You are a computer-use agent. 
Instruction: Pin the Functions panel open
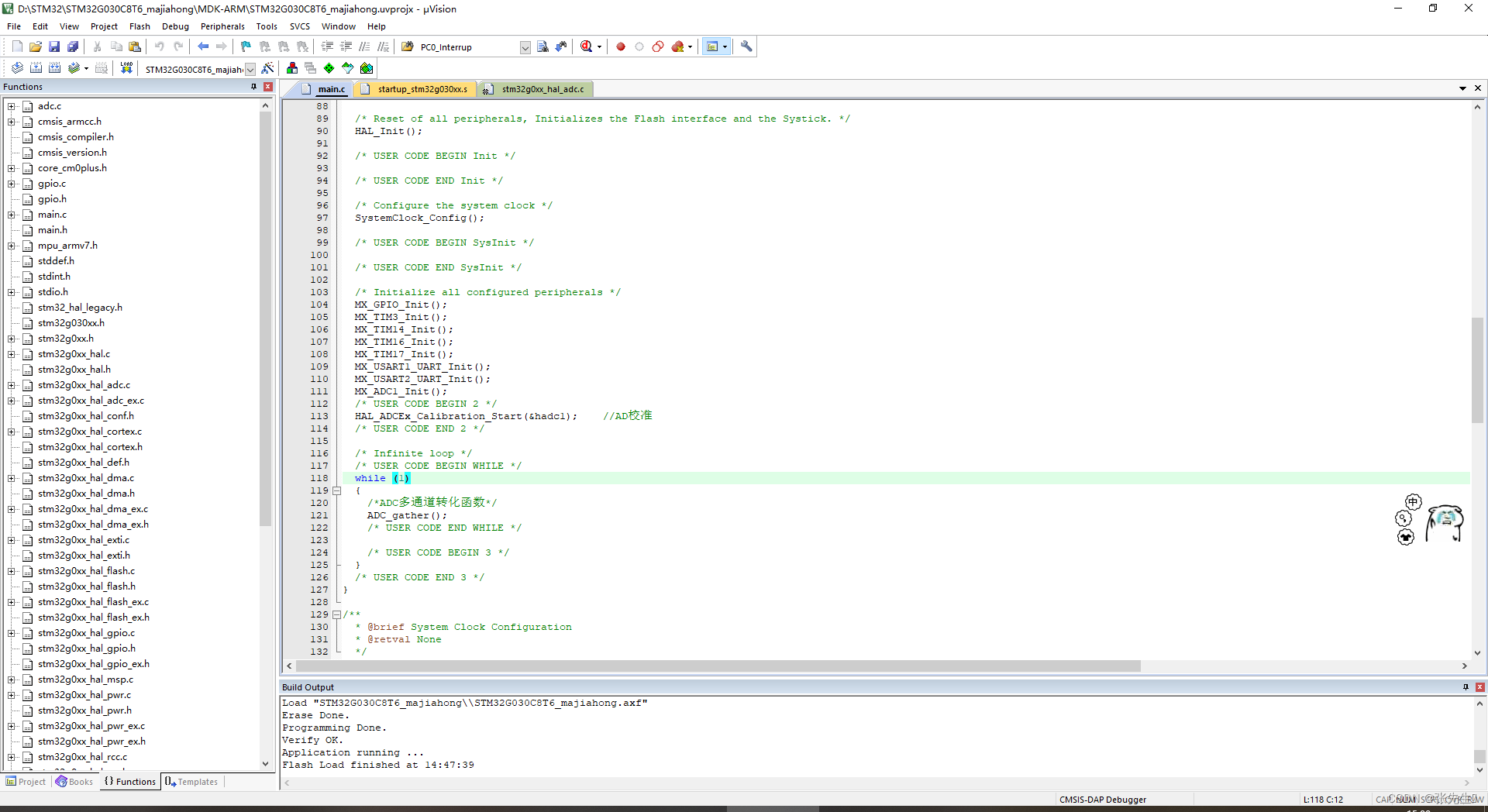[x=253, y=86]
